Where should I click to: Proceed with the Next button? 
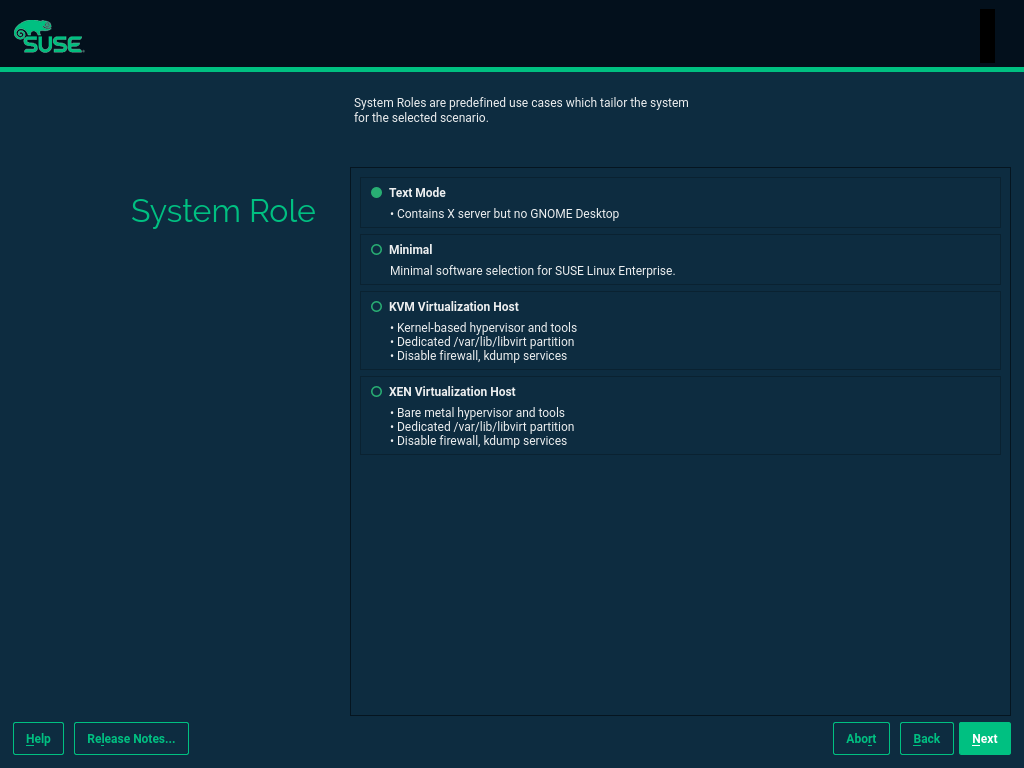984,739
